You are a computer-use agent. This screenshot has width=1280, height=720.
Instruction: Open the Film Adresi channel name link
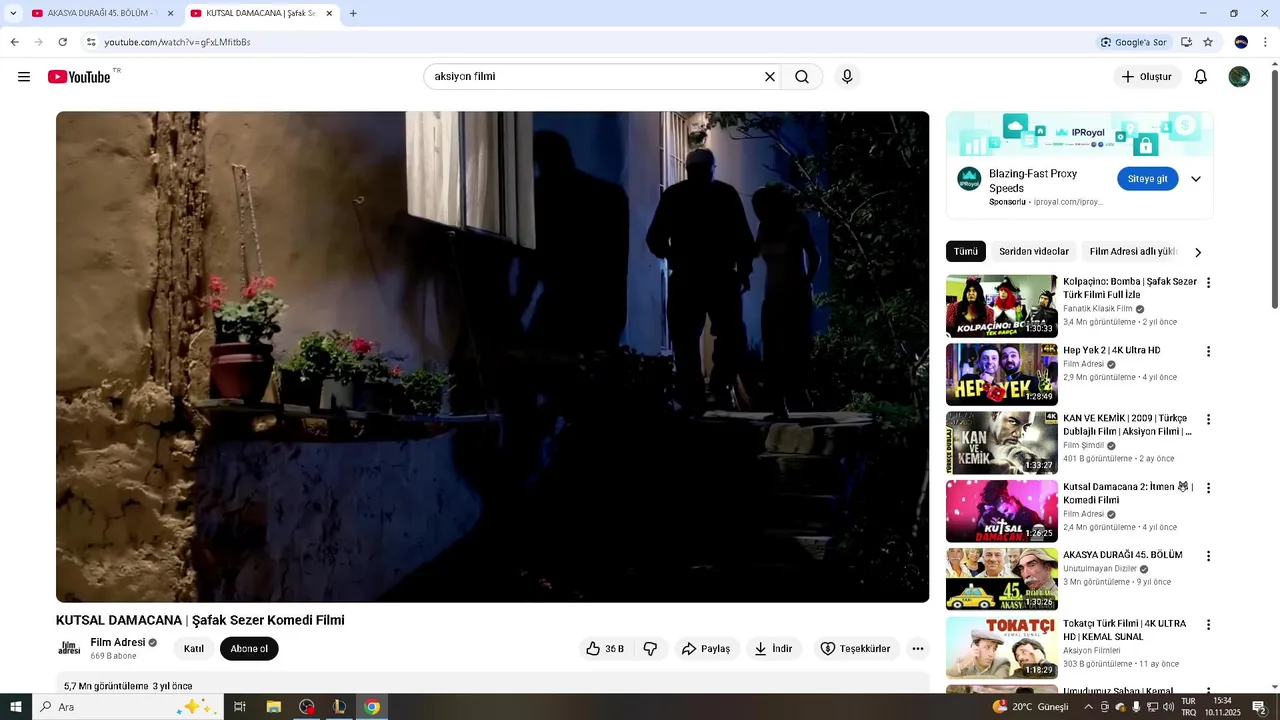pyautogui.click(x=118, y=642)
